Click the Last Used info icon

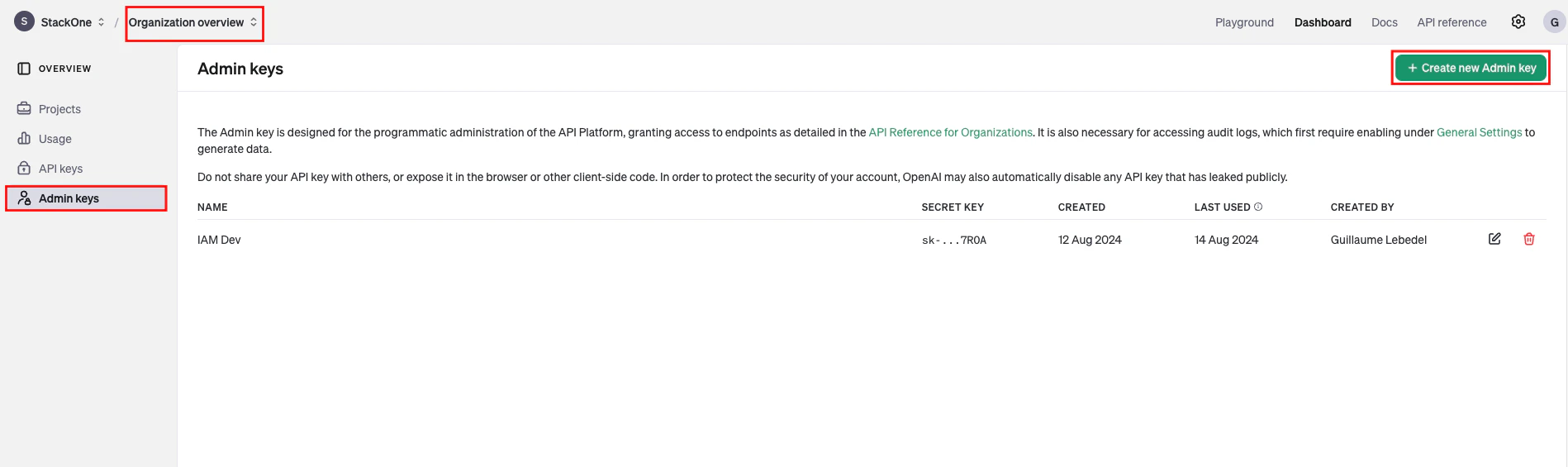tap(1258, 207)
